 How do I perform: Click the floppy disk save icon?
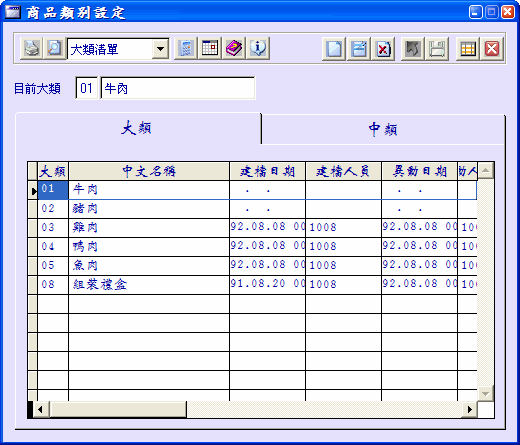(437, 49)
